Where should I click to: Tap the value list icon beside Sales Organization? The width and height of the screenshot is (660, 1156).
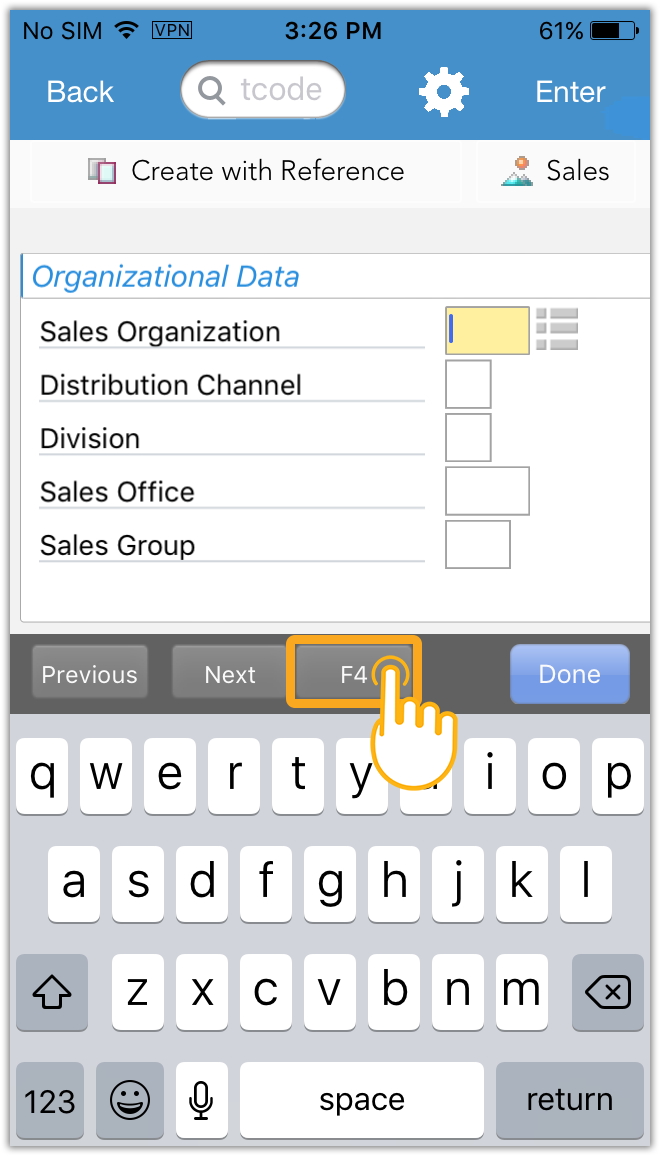[x=557, y=329]
